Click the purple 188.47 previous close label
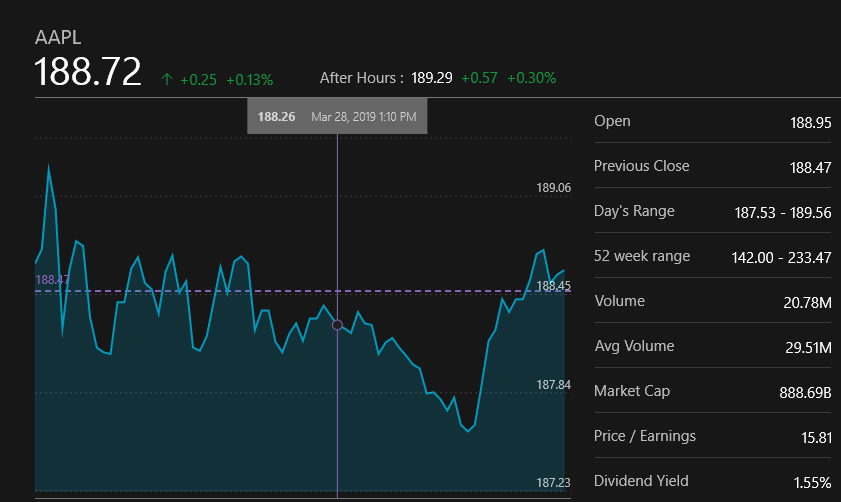The image size is (841, 502). 51,280
